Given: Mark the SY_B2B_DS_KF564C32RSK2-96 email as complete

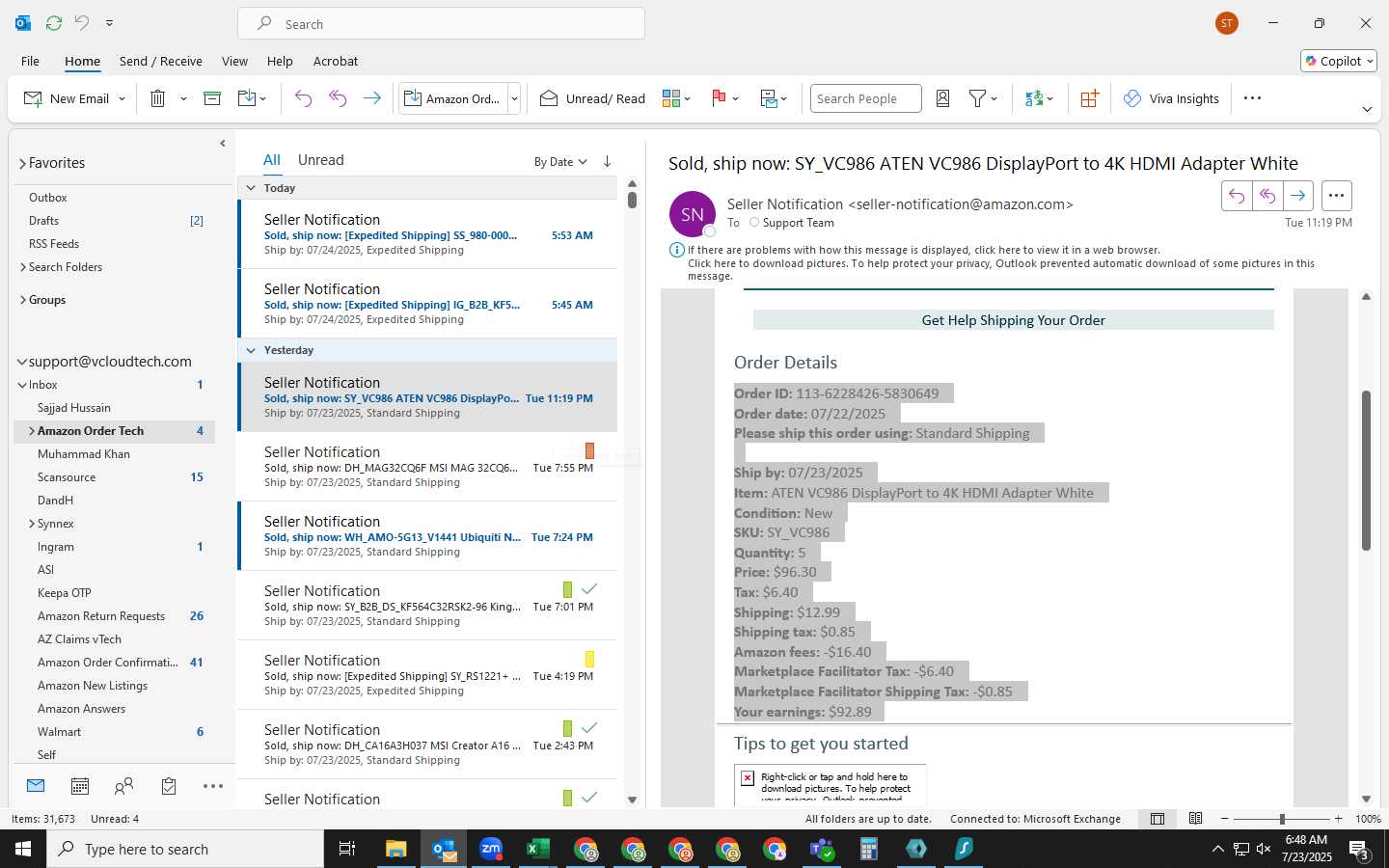Looking at the screenshot, I should tap(589, 589).
